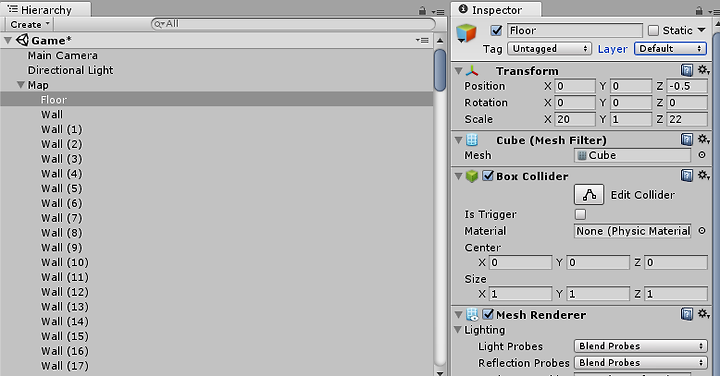This screenshot has height=376, width=720.
Task: Click the object name field Floor
Action: 575,30
